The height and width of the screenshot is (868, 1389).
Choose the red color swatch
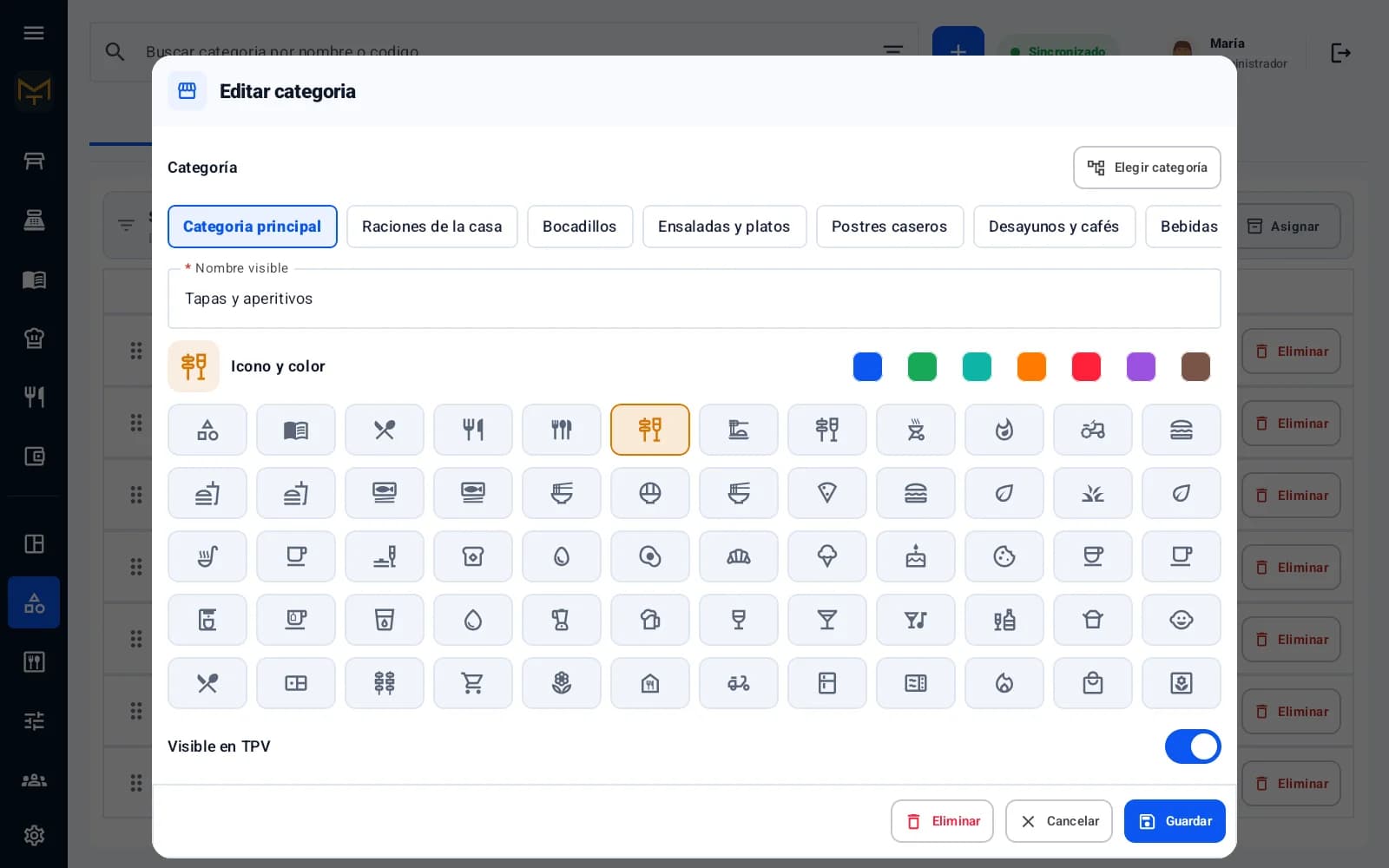point(1086,366)
